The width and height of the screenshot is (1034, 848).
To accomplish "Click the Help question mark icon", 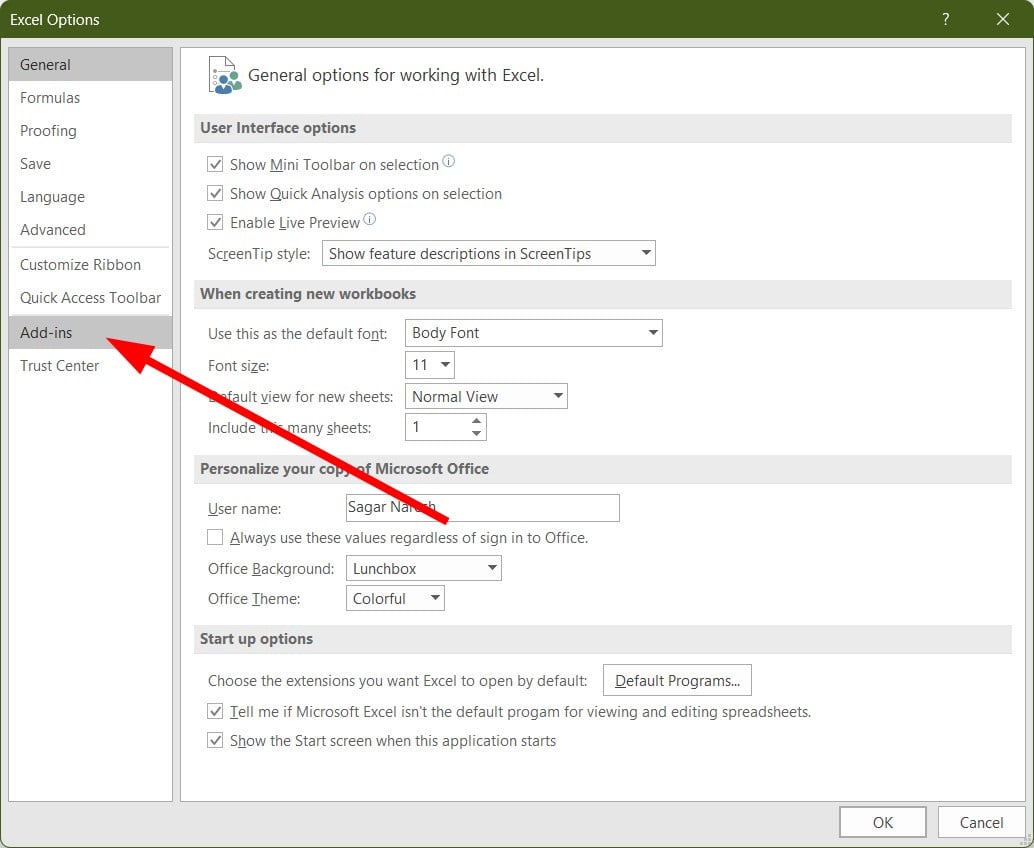I will pos(946,19).
